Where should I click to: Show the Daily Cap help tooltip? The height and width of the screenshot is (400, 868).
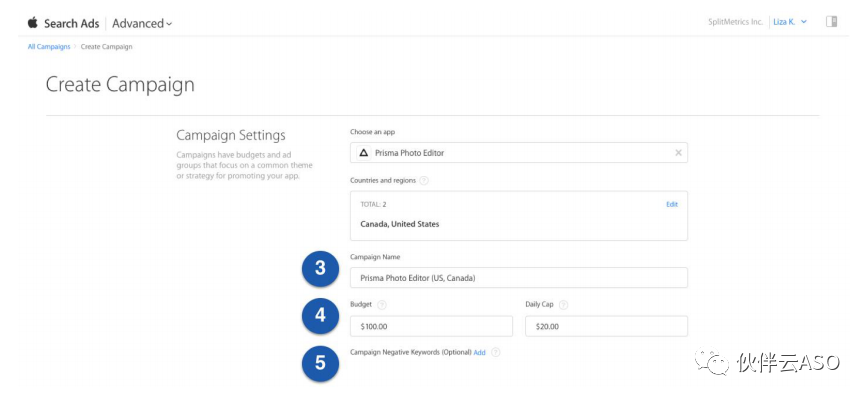click(563, 305)
